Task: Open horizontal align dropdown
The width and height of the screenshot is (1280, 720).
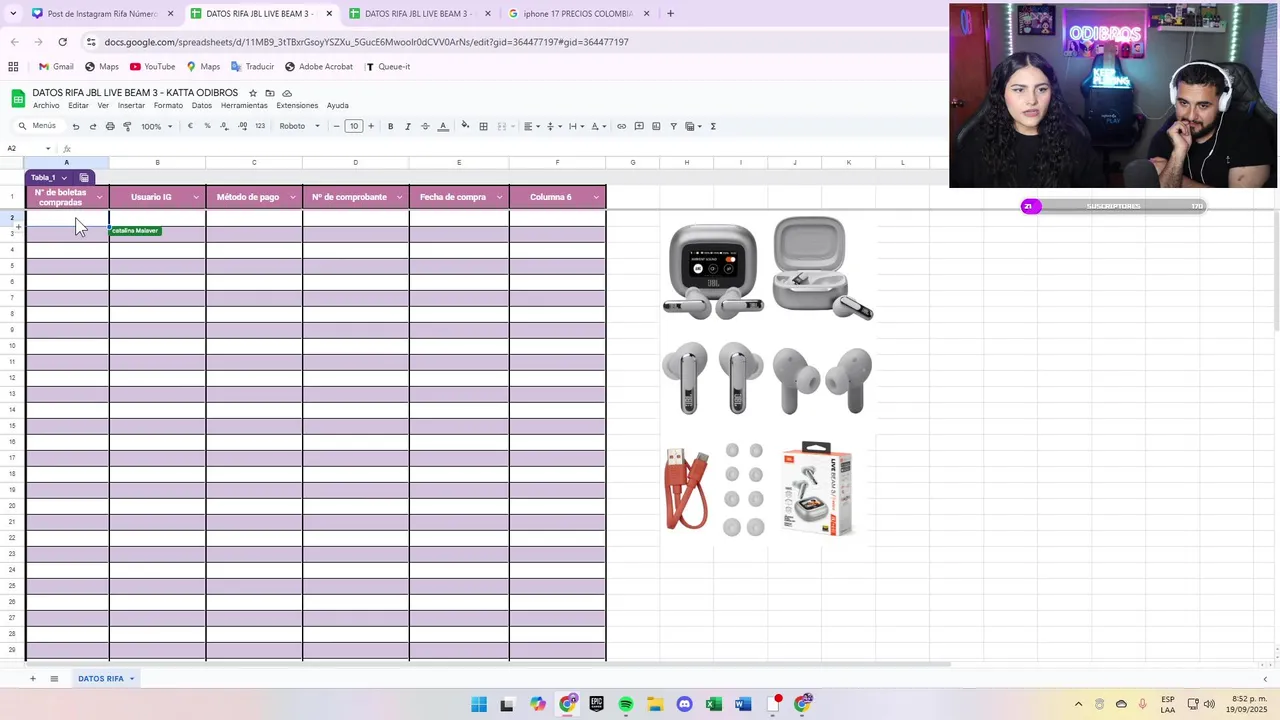Action: pyautogui.click(x=531, y=126)
